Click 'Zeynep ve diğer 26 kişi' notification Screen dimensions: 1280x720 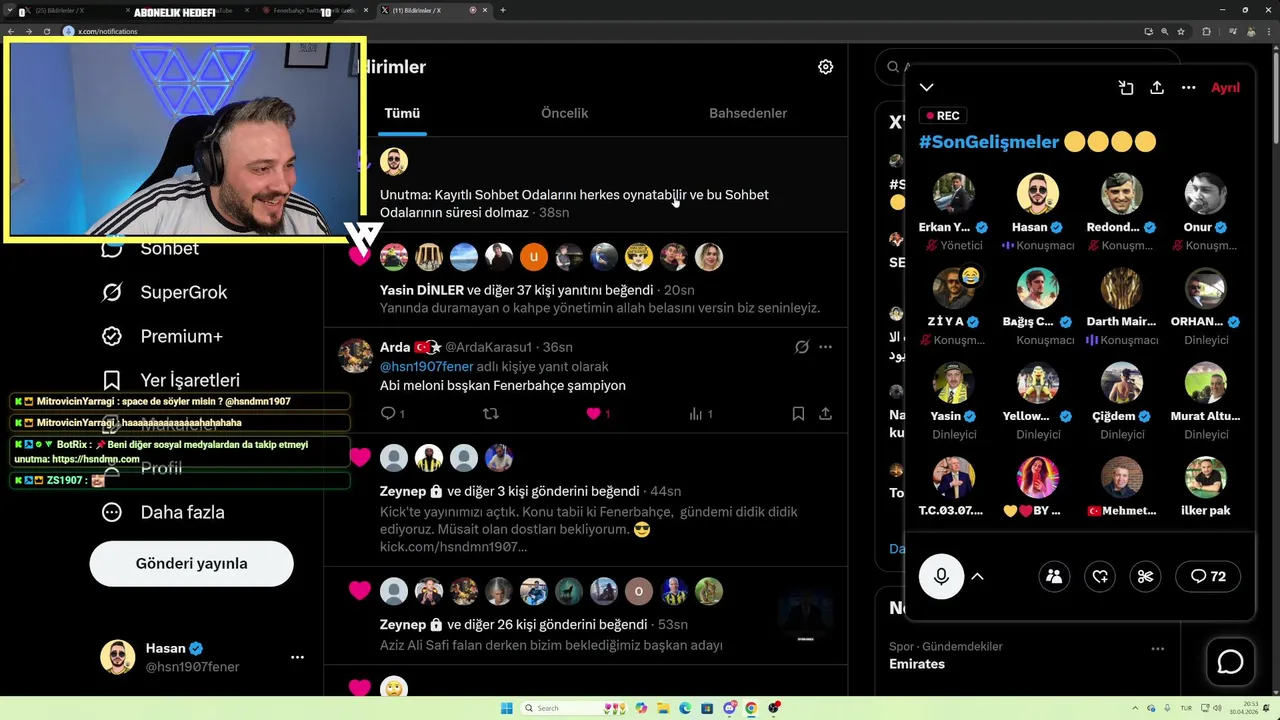pos(513,624)
